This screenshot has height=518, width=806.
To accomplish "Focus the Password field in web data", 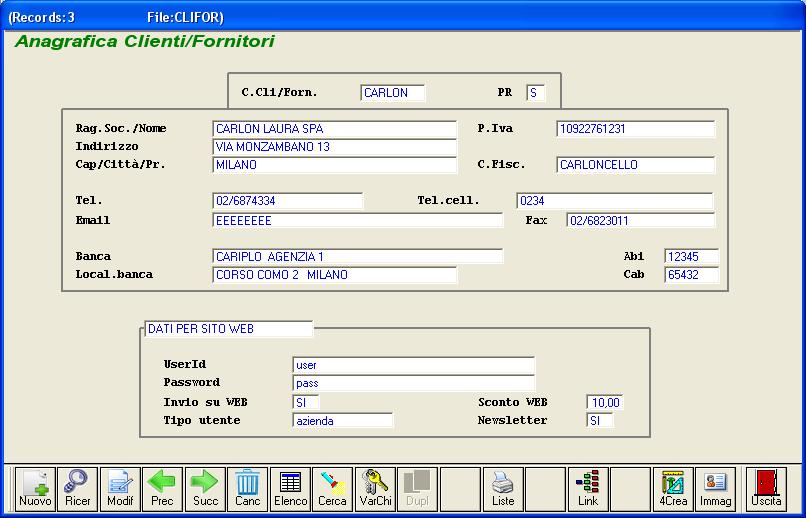I will (413, 383).
